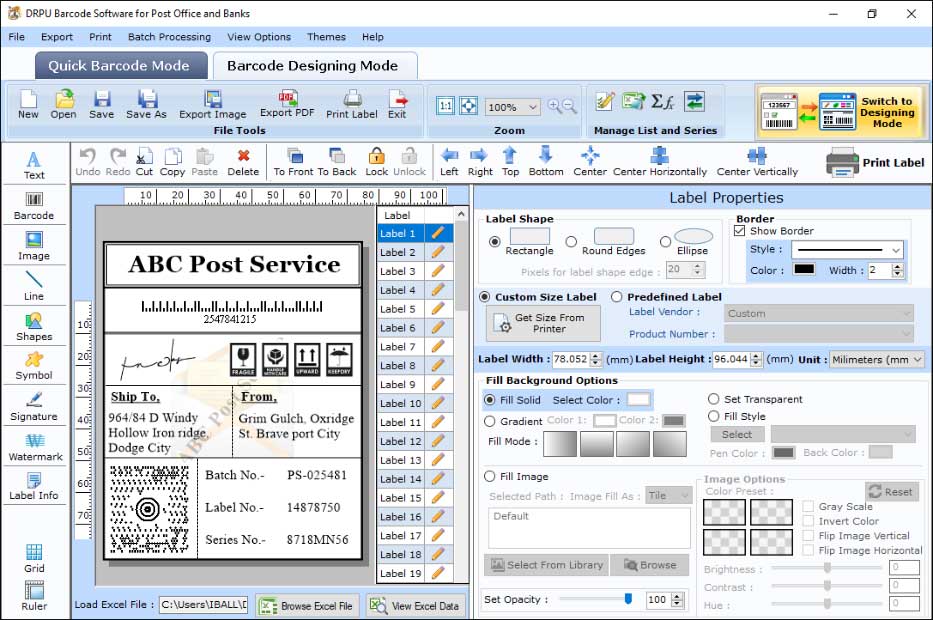Click the Select From Library button
Screen dimensions: 933x620
(x=547, y=565)
